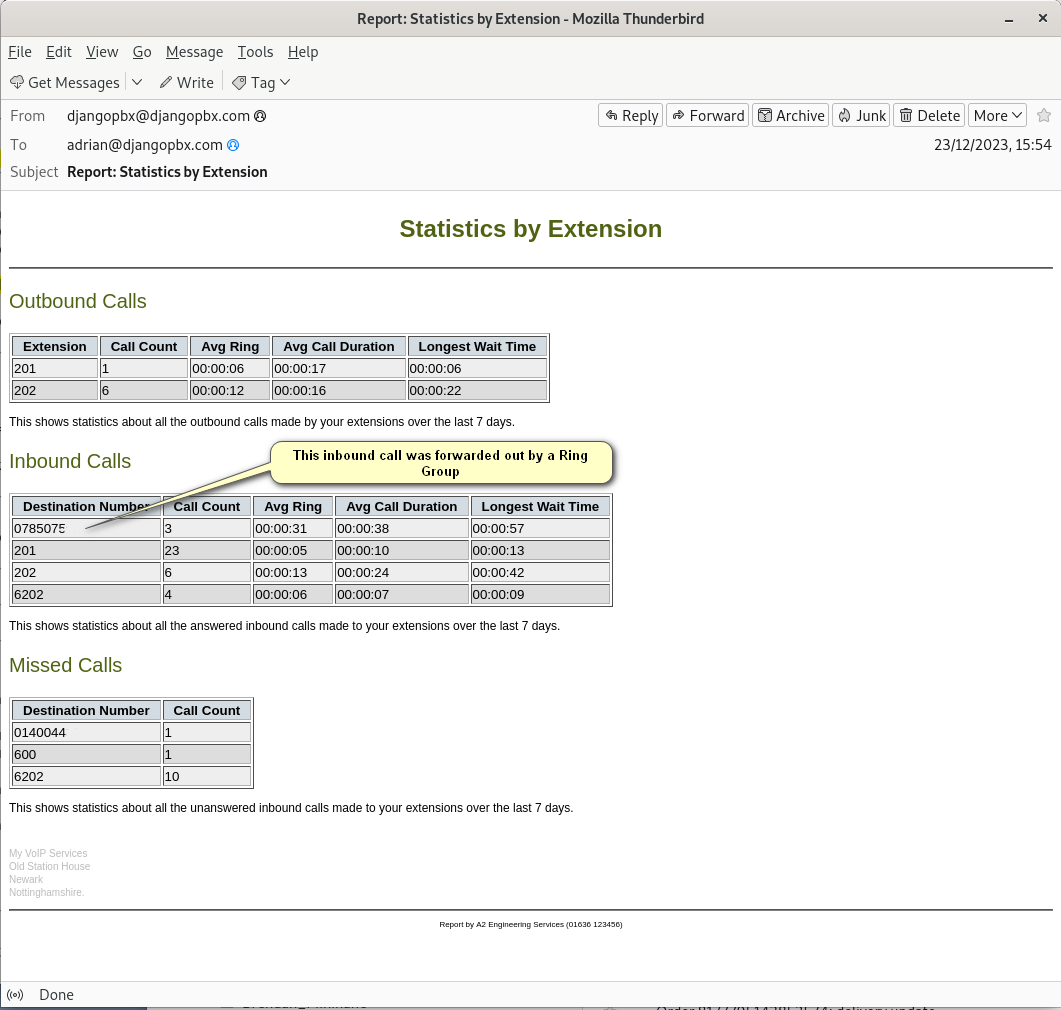
Task: Close the Thunderbird message window
Action: click(1040, 19)
